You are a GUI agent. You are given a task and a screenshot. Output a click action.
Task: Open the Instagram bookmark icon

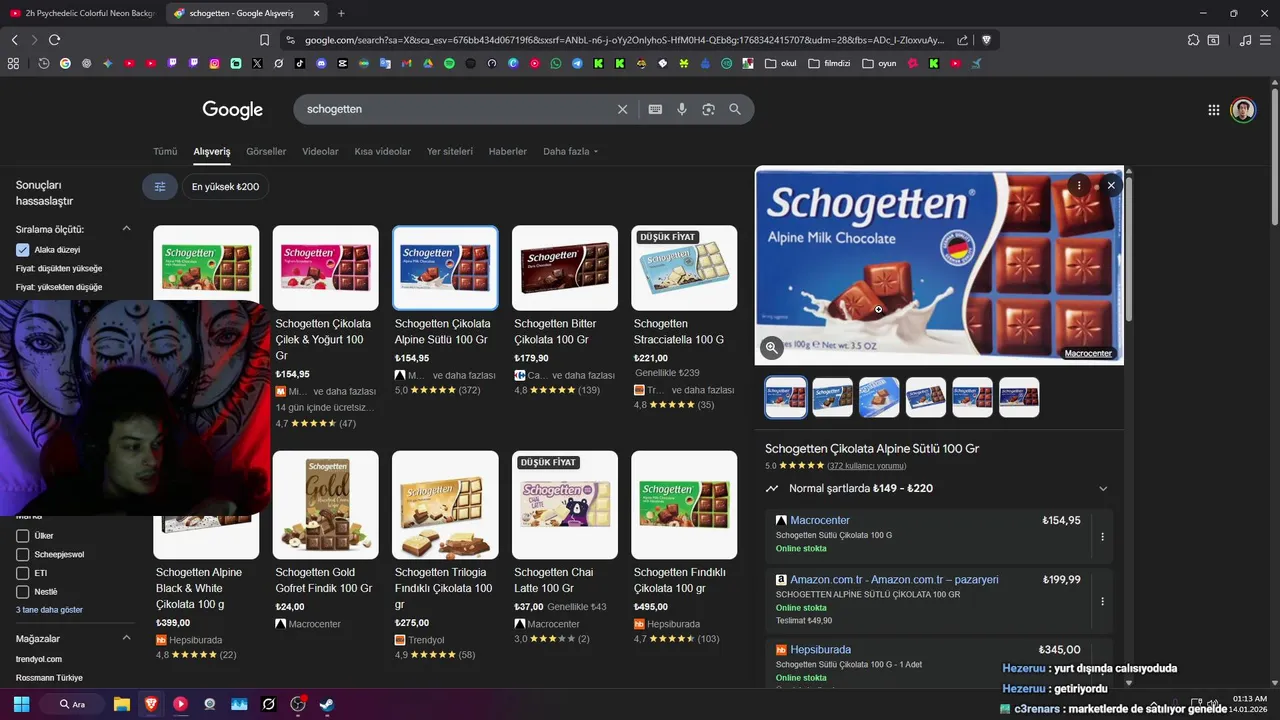point(214,64)
